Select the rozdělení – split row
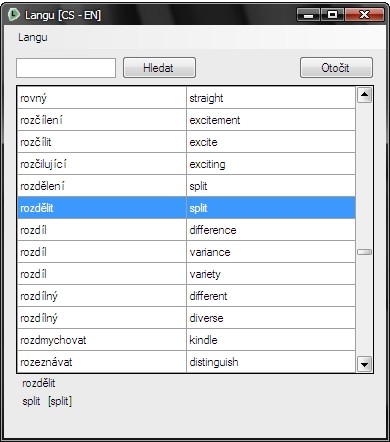 186,186
